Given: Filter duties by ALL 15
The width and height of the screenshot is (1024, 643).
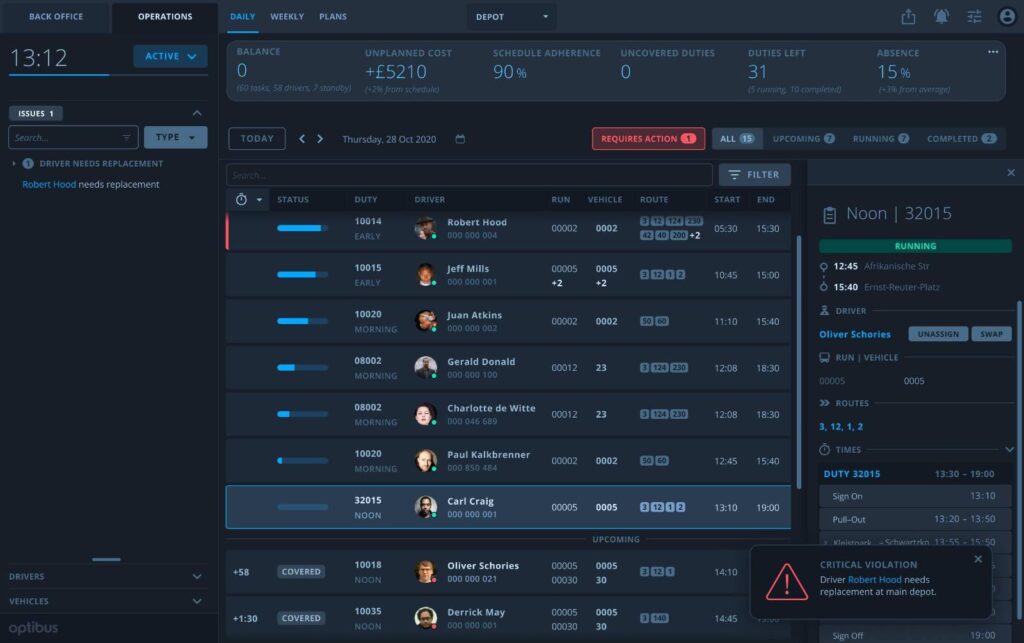Looking at the screenshot, I should (737, 138).
